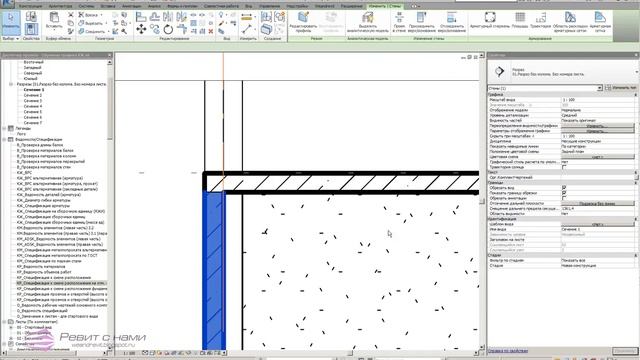640x360 pixels.
Task: Toggle the Обрезать аннотации checkbox
Action: click(x=564, y=198)
